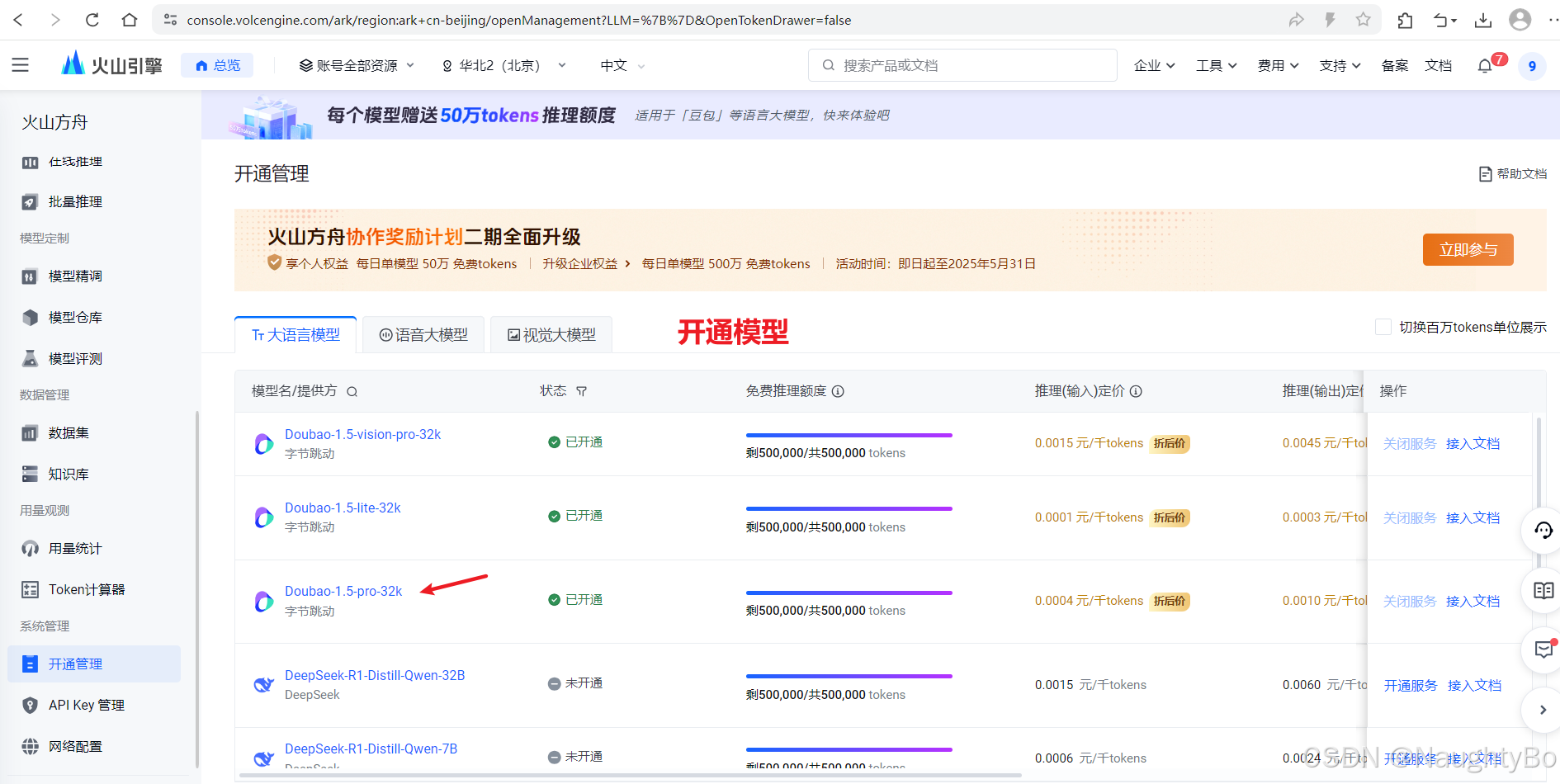Click quota progress bar for Doubao-1.5-vision-pro-32k
This screenshot has width=1560, height=784.
849,435
